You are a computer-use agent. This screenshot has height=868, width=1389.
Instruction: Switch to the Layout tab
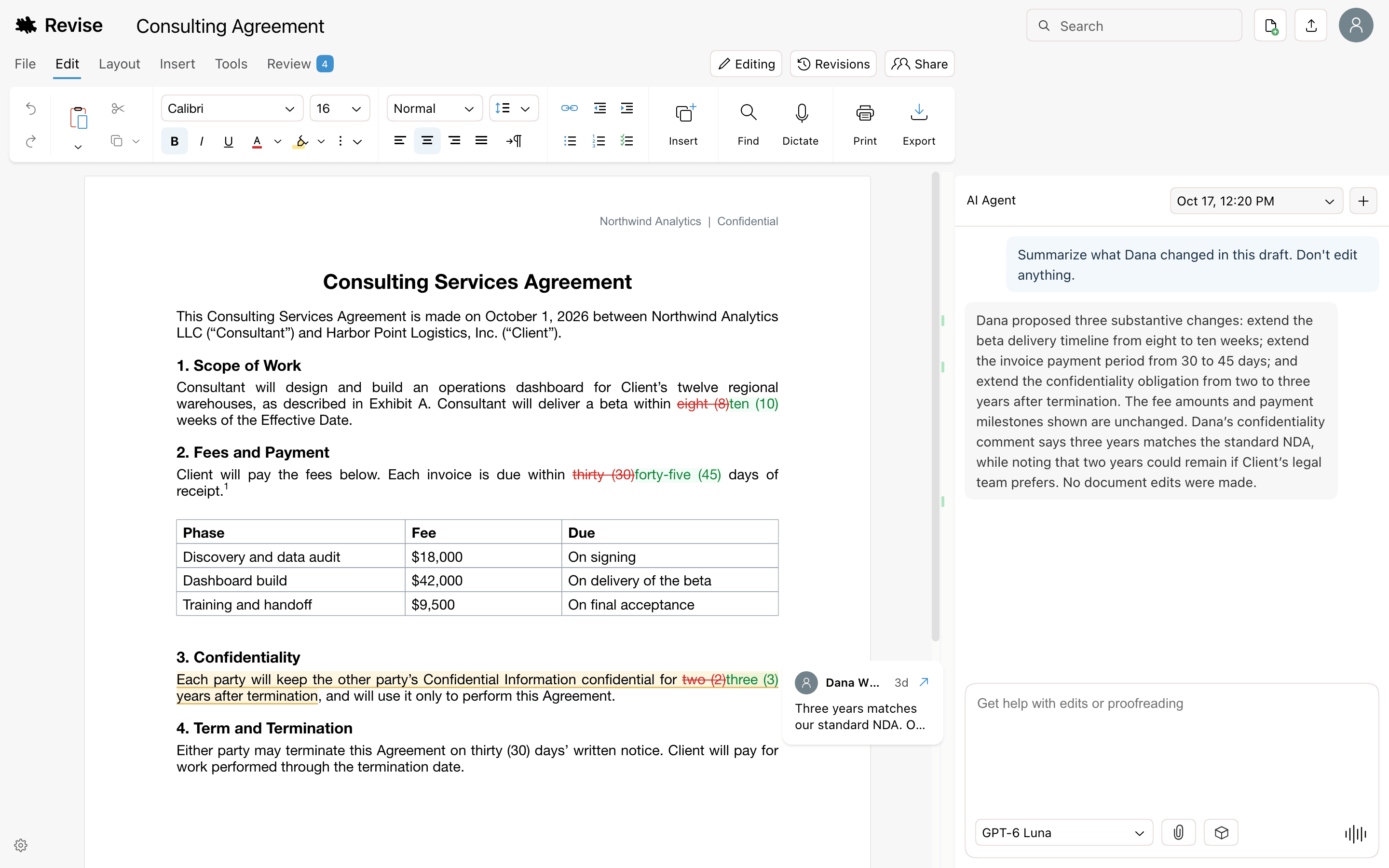pos(120,64)
